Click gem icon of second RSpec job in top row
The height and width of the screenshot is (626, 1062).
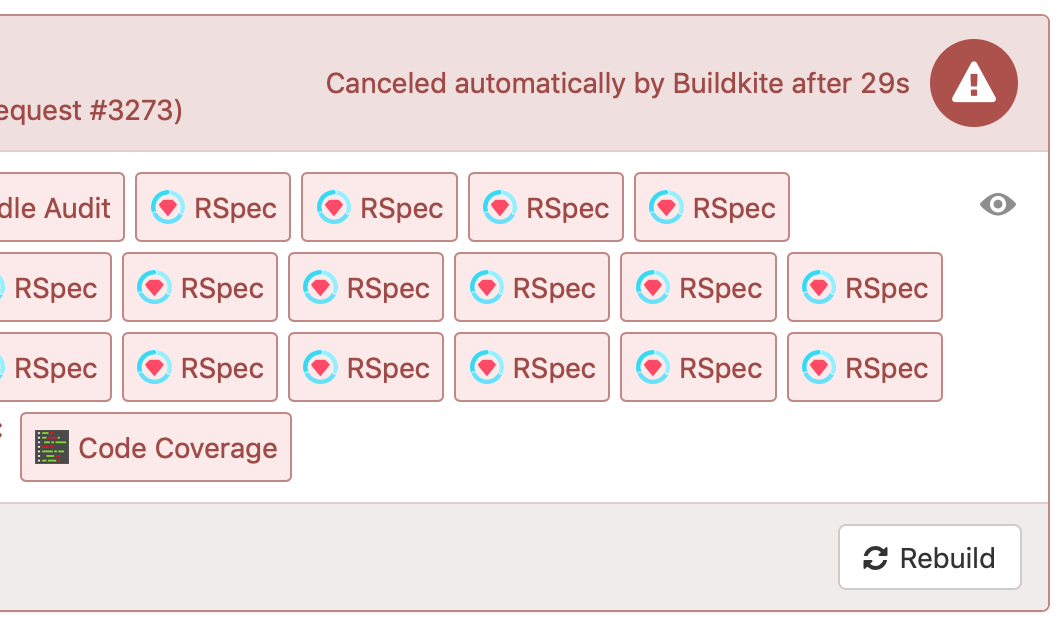point(334,207)
